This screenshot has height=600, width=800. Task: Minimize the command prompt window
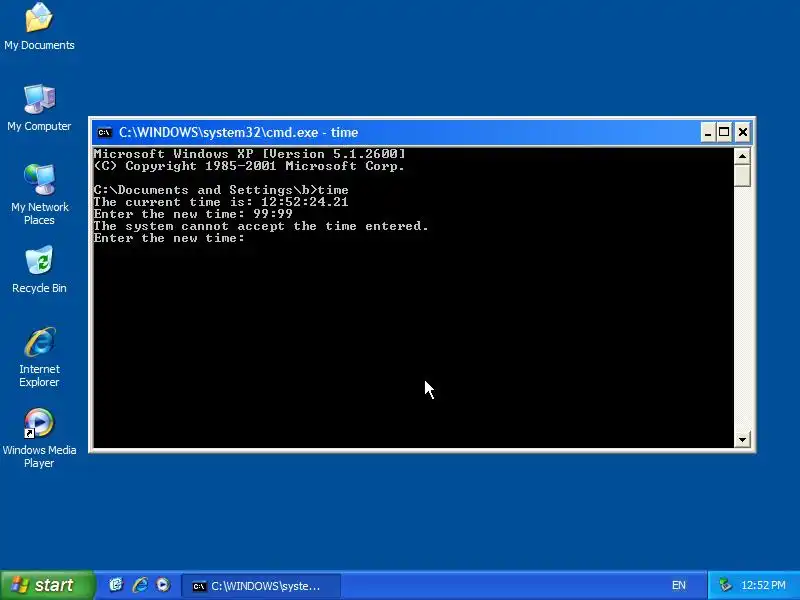coord(707,133)
